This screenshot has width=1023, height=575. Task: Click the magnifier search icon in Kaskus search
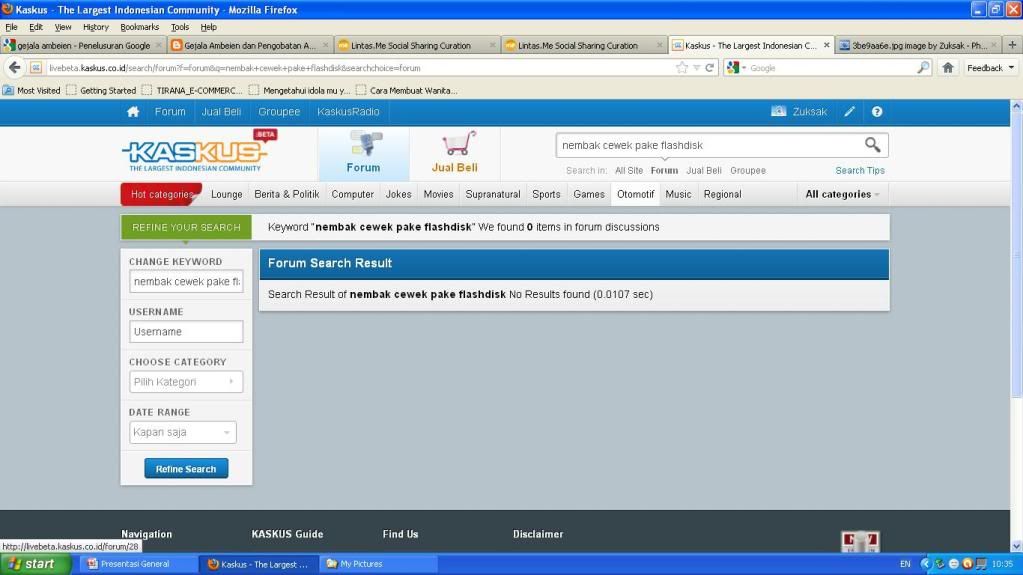coord(872,144)
